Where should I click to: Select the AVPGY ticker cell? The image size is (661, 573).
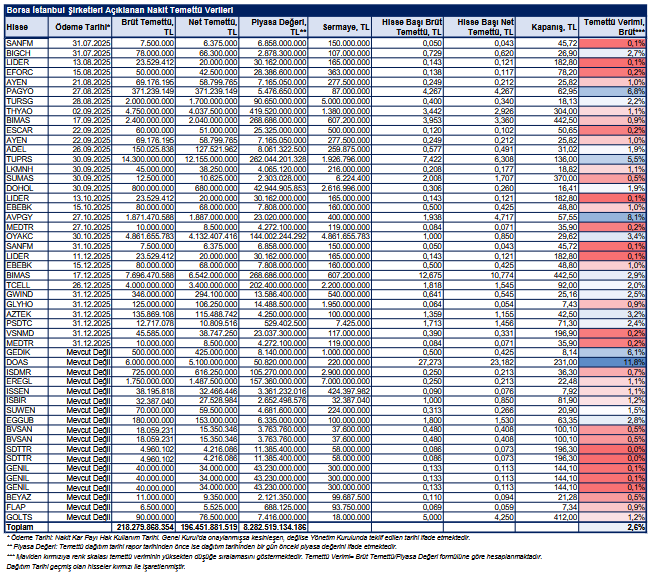point(27,217)
